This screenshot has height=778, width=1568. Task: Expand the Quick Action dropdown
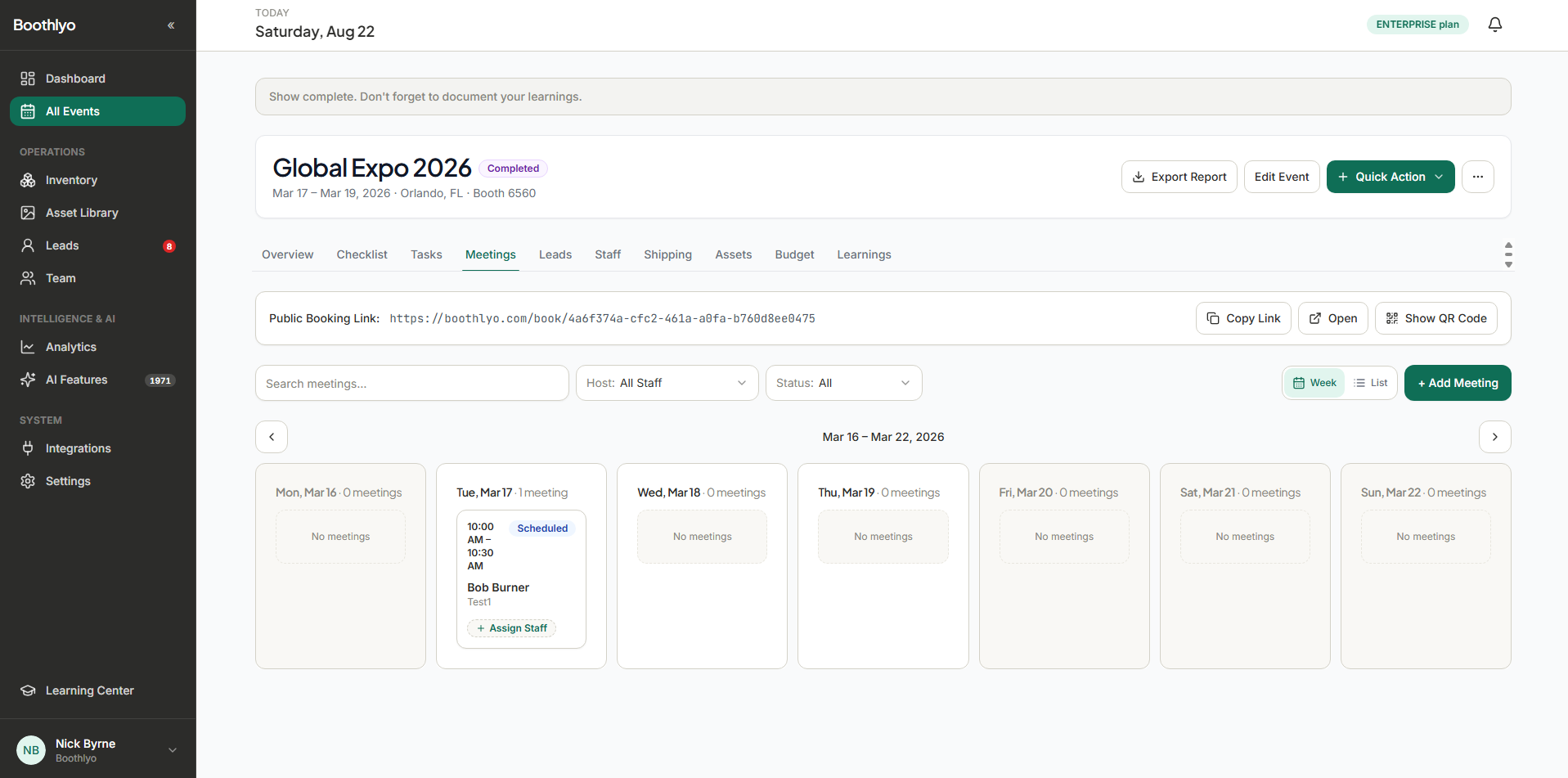pos(1390,177)
